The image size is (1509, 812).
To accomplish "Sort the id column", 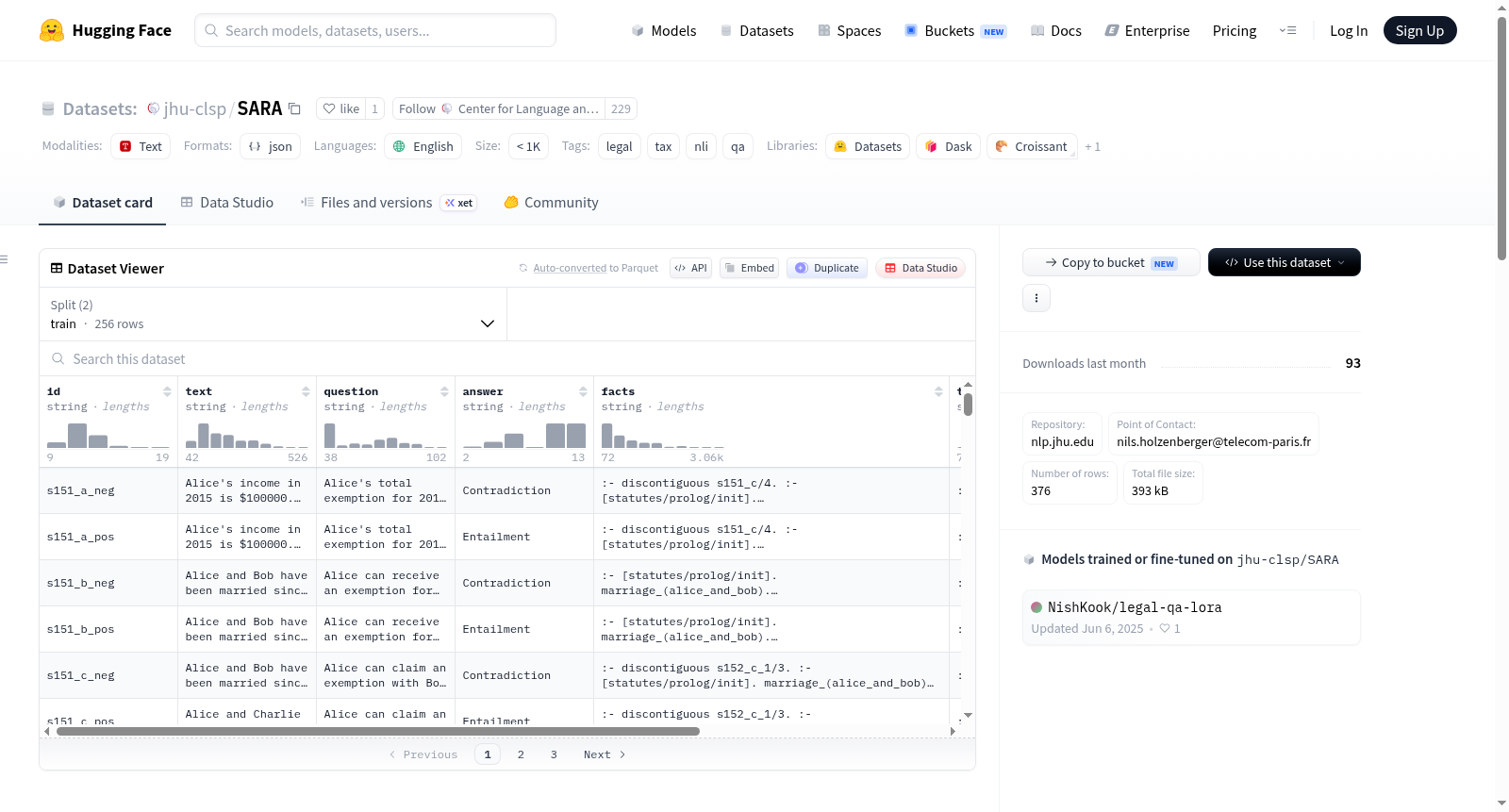I will [x=167, y=391].
